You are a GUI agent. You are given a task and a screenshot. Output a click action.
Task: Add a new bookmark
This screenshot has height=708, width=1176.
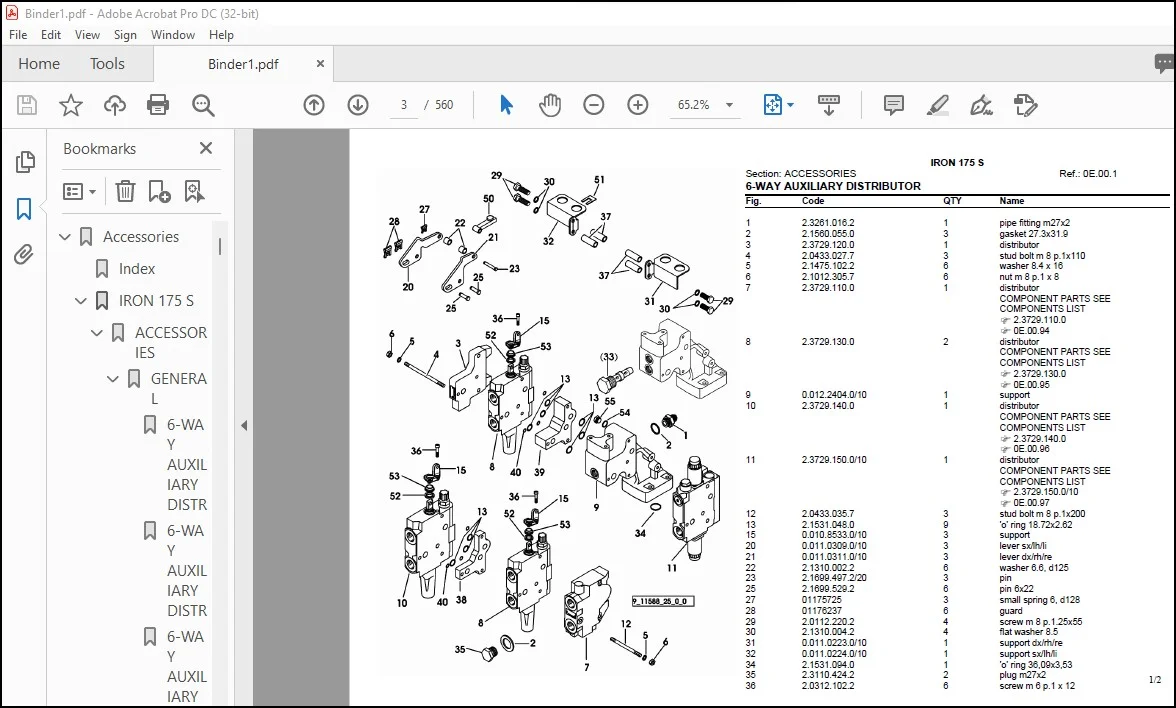click(x=159, y=191)
